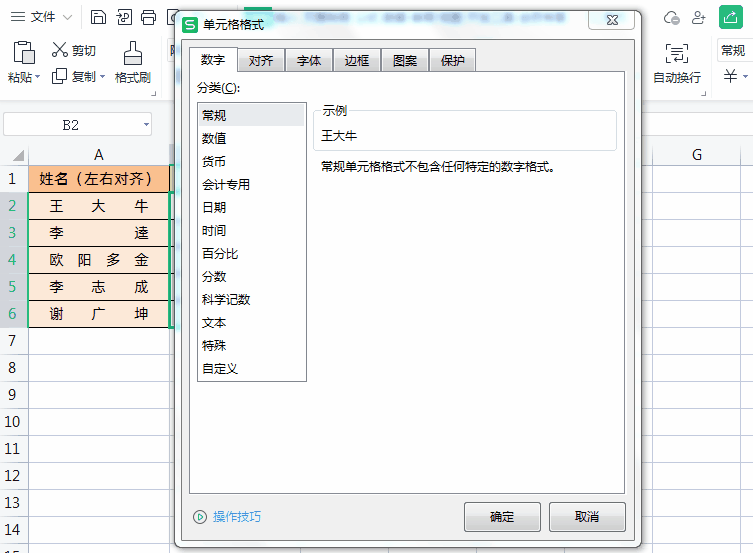This screenshot has height=553, width=753.
Task: Select 科学记数 in the category list
Action: coord(251,300)
